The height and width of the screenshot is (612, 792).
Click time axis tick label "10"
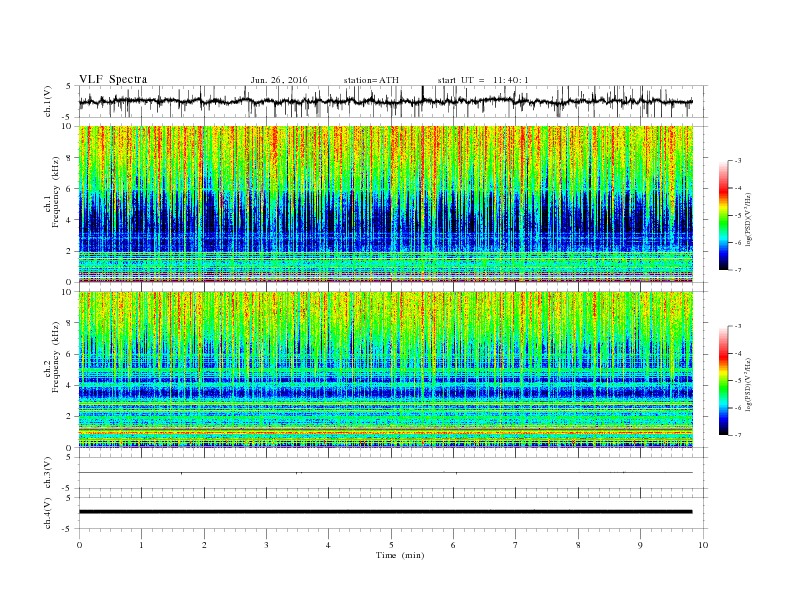tap(703, 545)
